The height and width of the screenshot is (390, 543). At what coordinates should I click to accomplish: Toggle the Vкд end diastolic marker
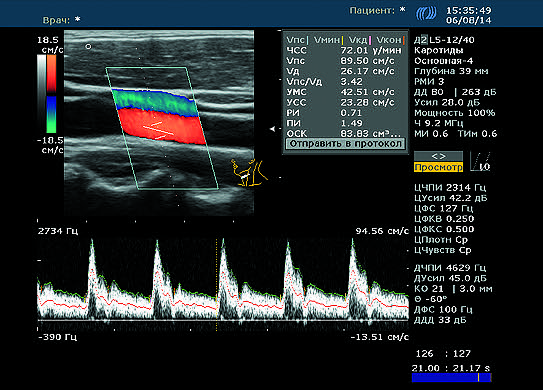(359, 40)
